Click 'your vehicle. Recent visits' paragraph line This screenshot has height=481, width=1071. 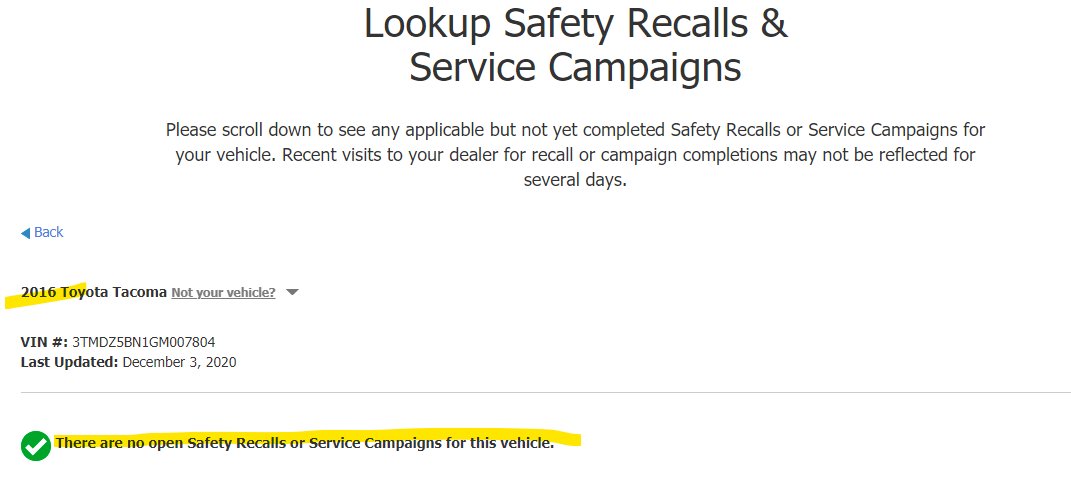575,155
